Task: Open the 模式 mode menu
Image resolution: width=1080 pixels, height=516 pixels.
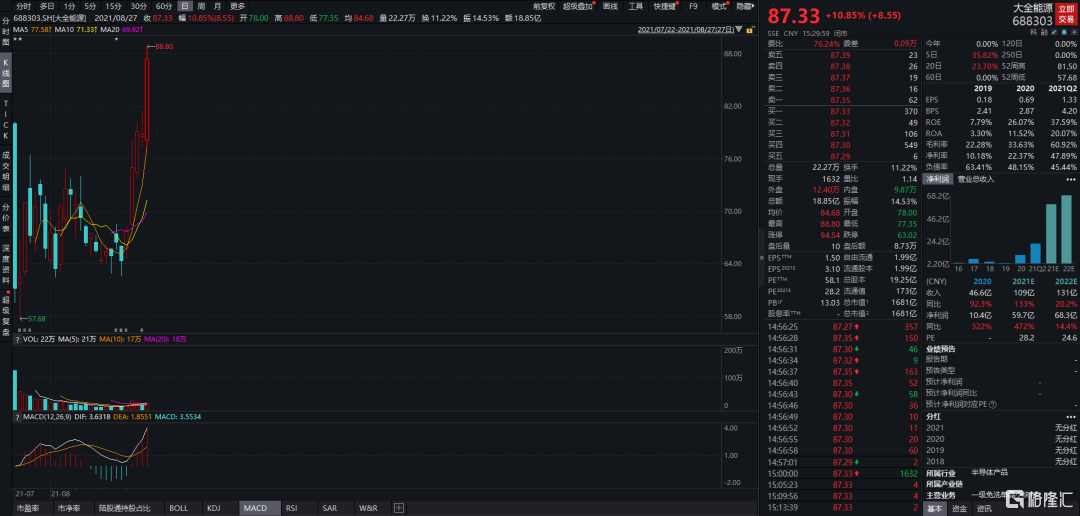Action: (x=718, y=6)
